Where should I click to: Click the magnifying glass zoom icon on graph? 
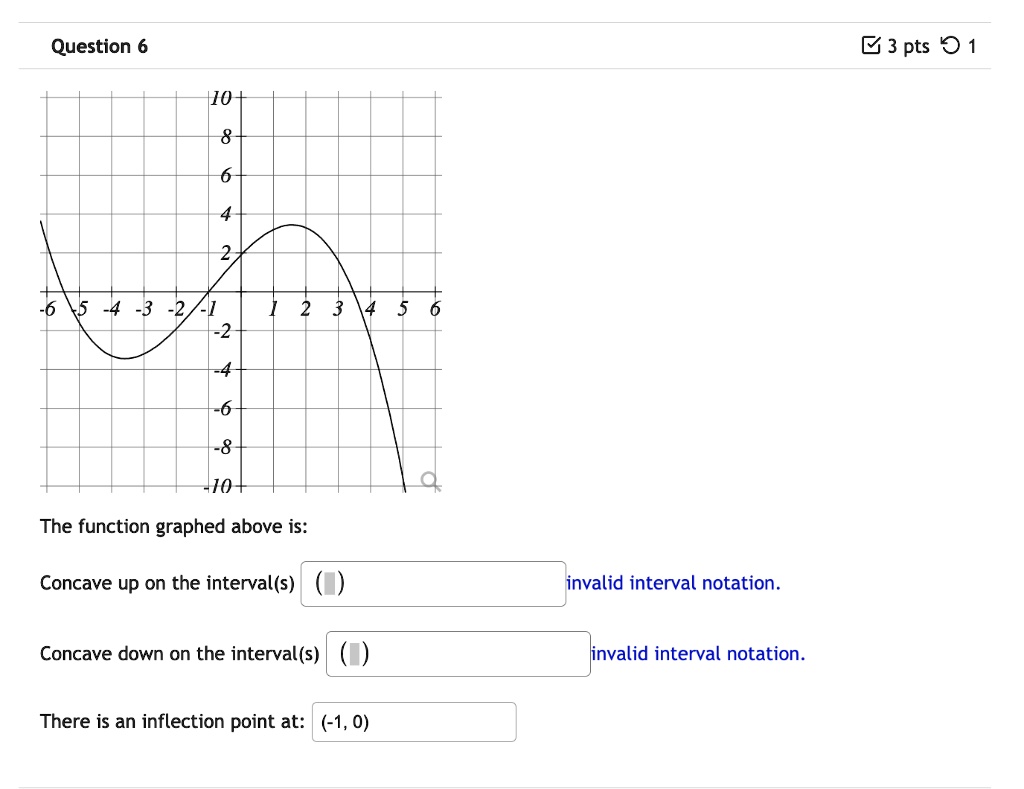[x=428, y=480]
